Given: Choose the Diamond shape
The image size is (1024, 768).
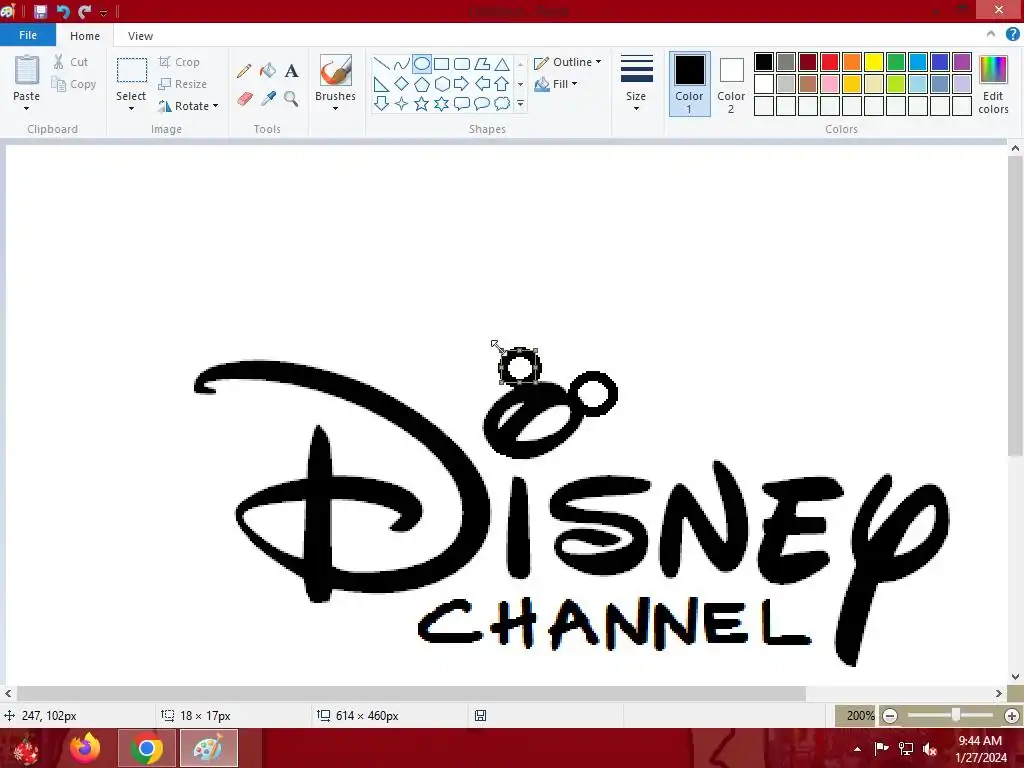Looking at the screenshot, I should click(x=402, y=84).
